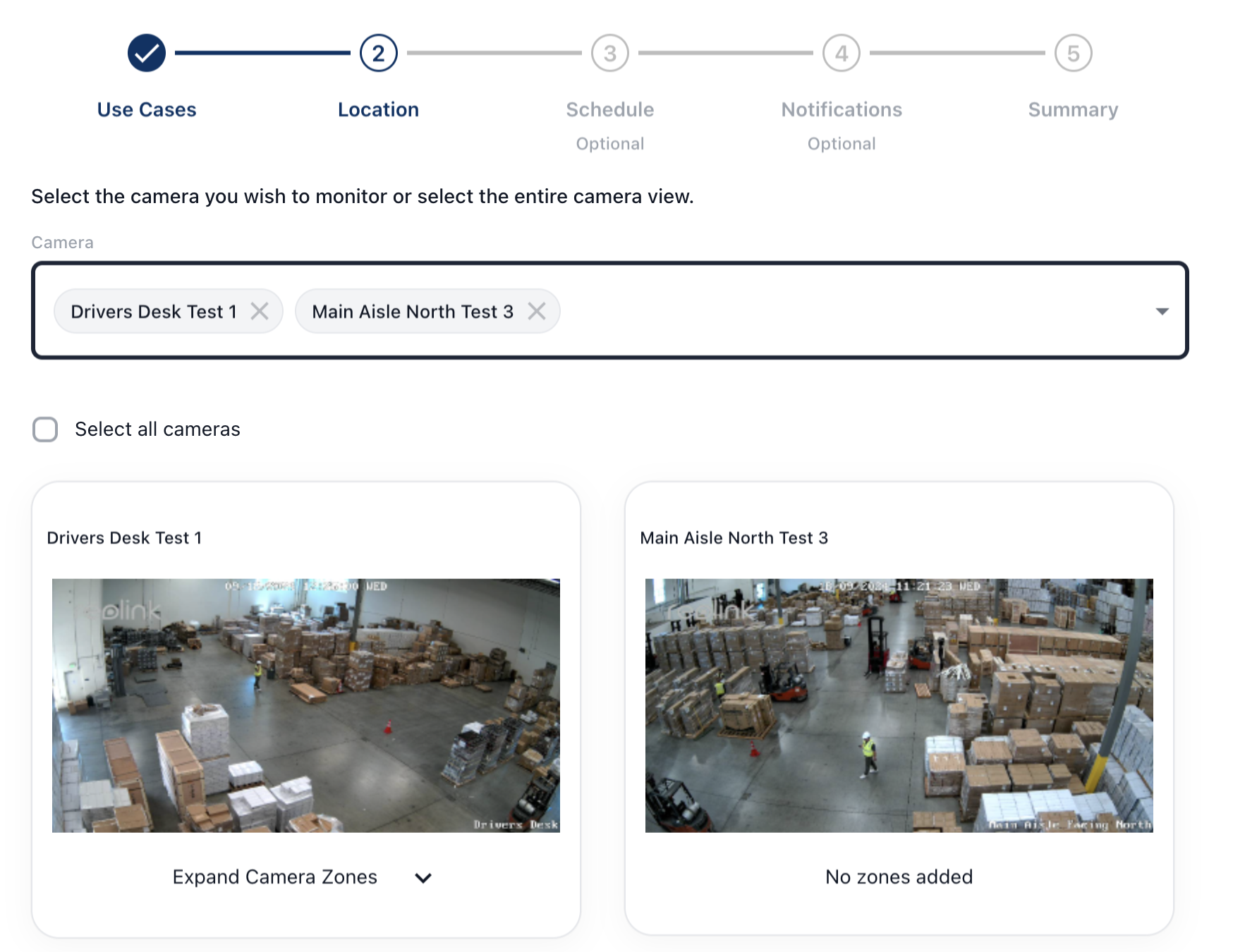Click the chevron beside Expand Camera Zones
The width and height of the screenshot is (1233, 952).
[423, 878]
